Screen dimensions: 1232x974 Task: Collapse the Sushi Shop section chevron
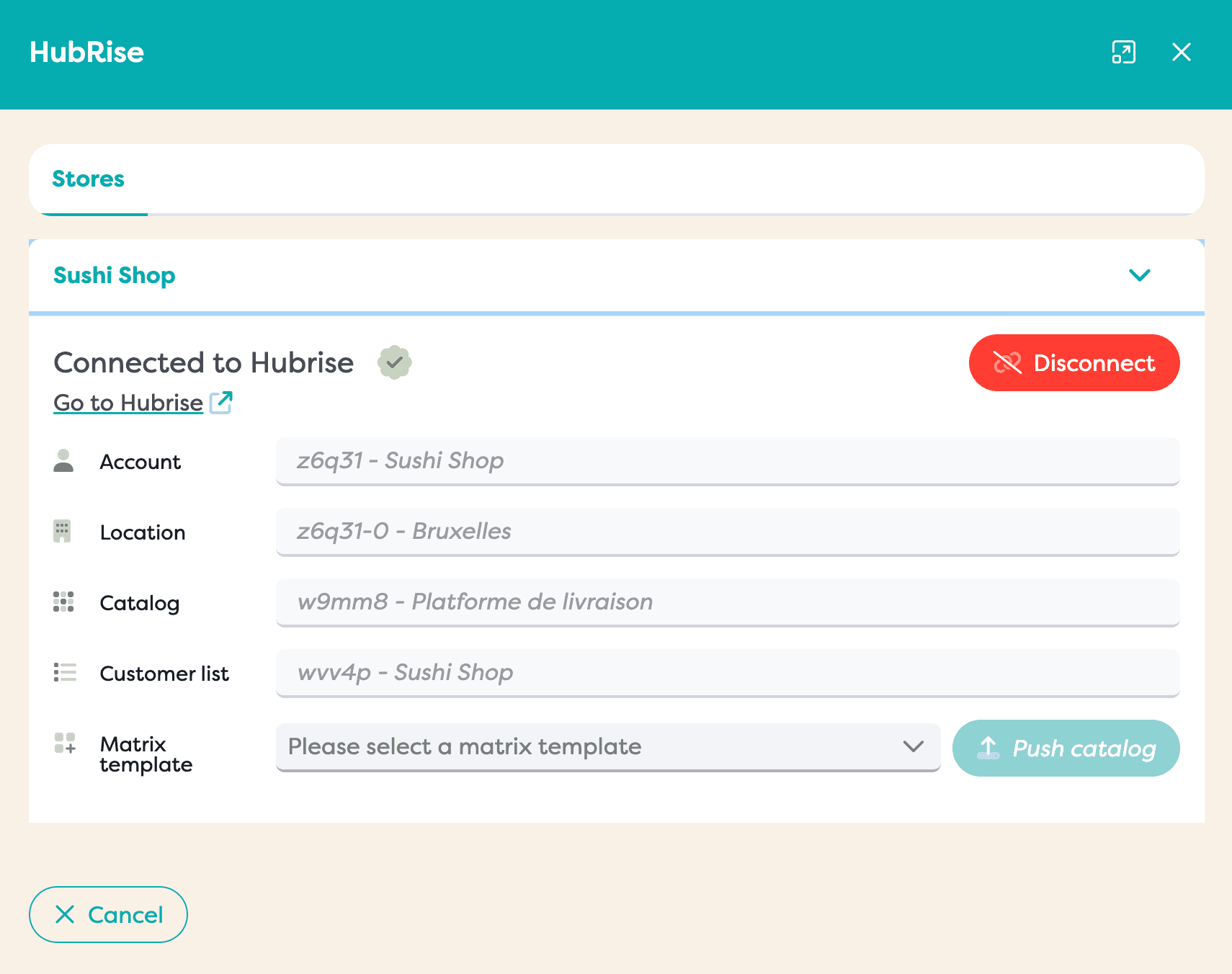coord(1139,275)
